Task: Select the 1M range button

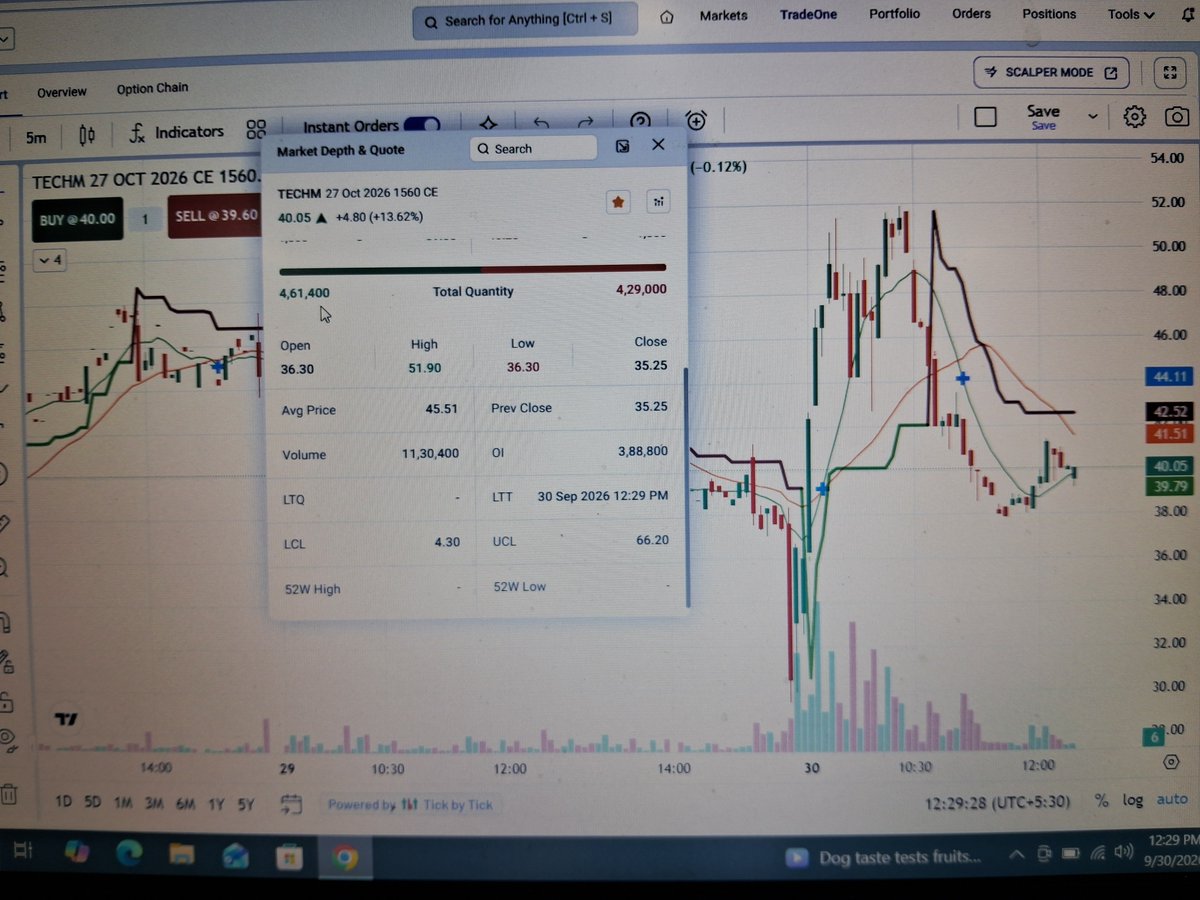Action: tap(123, 803)
